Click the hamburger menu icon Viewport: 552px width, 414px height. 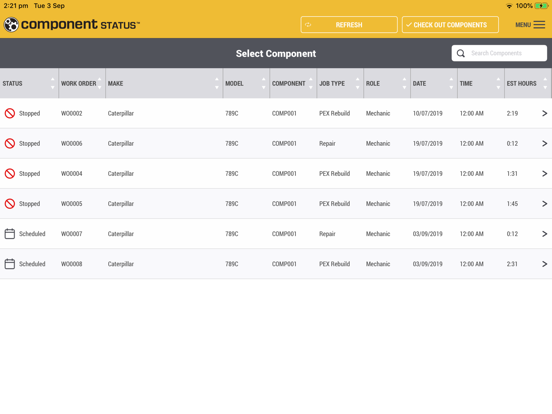click(x=539, y=25)
